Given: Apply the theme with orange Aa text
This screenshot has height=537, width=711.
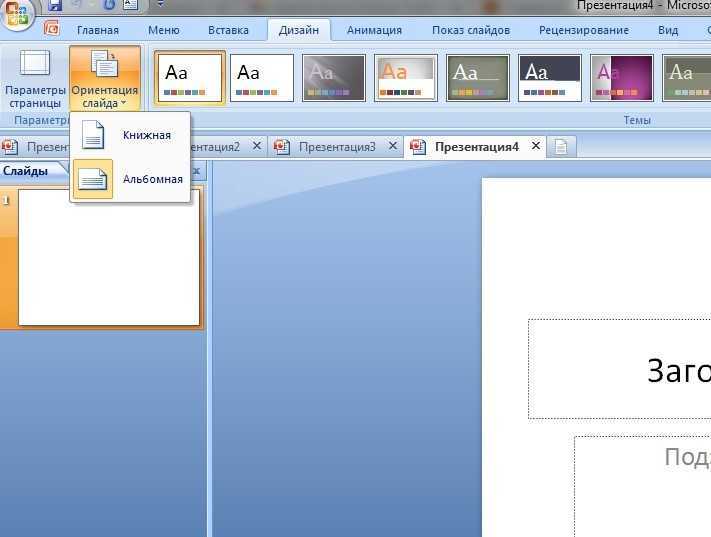Looking at the screenshot, I should (406, 78).
